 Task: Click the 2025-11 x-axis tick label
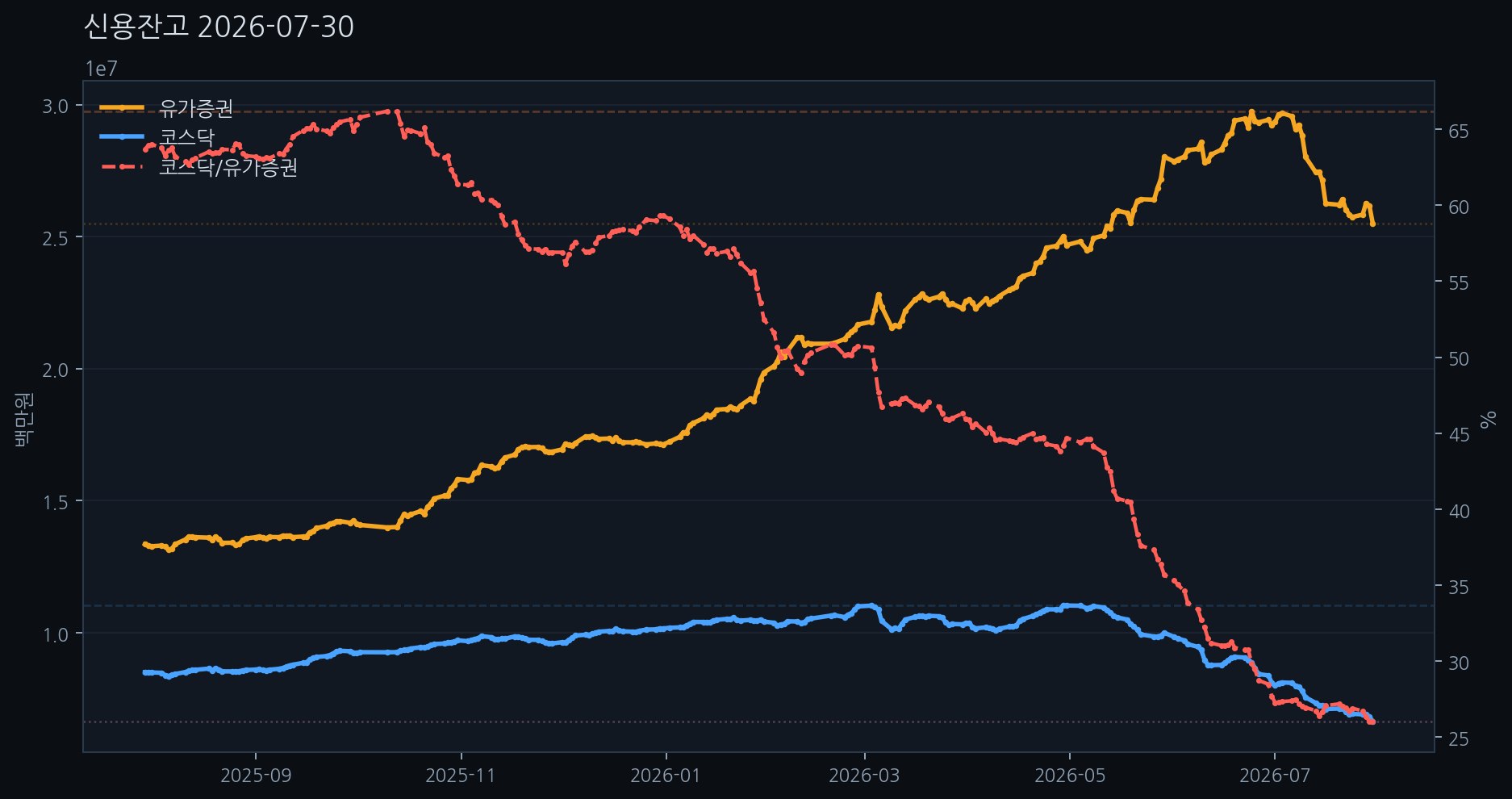pyautogui.click(x=461, y=776)
